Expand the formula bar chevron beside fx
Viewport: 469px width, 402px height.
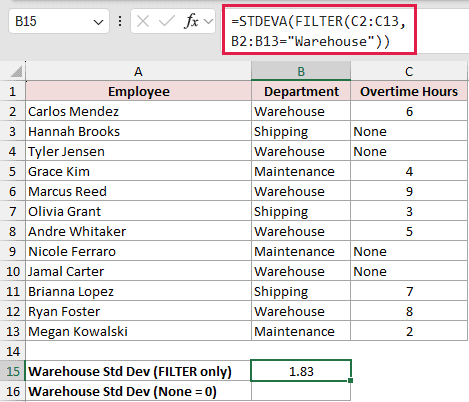(x=208, y=22)
